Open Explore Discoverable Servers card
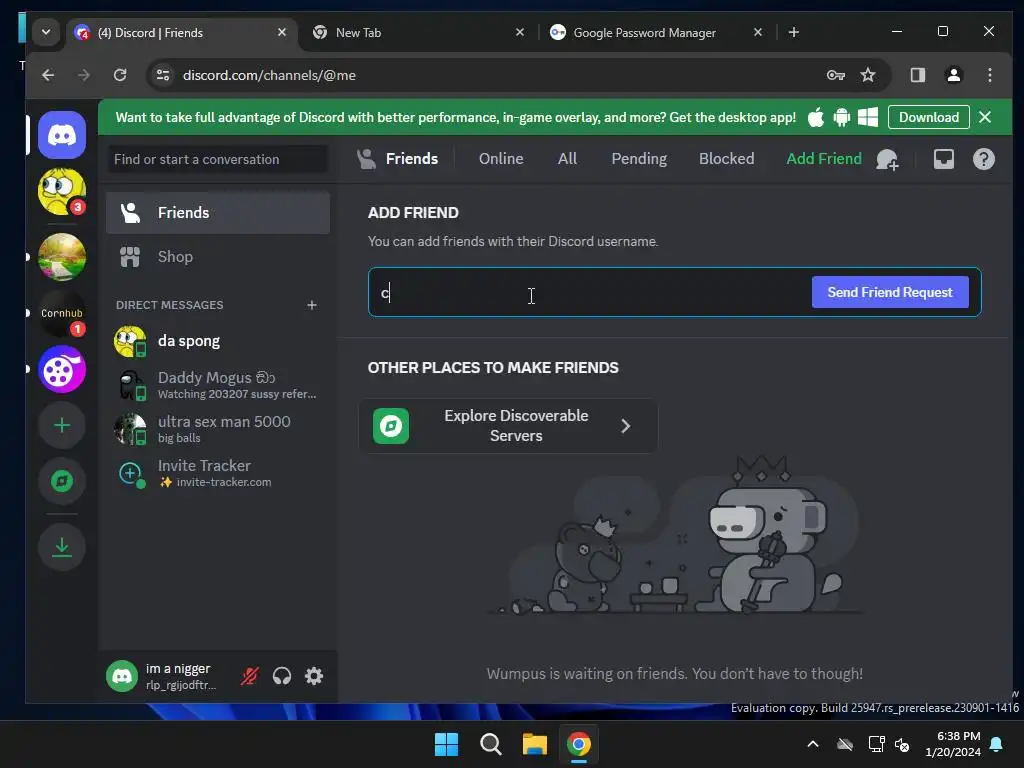 coord(508,426)
